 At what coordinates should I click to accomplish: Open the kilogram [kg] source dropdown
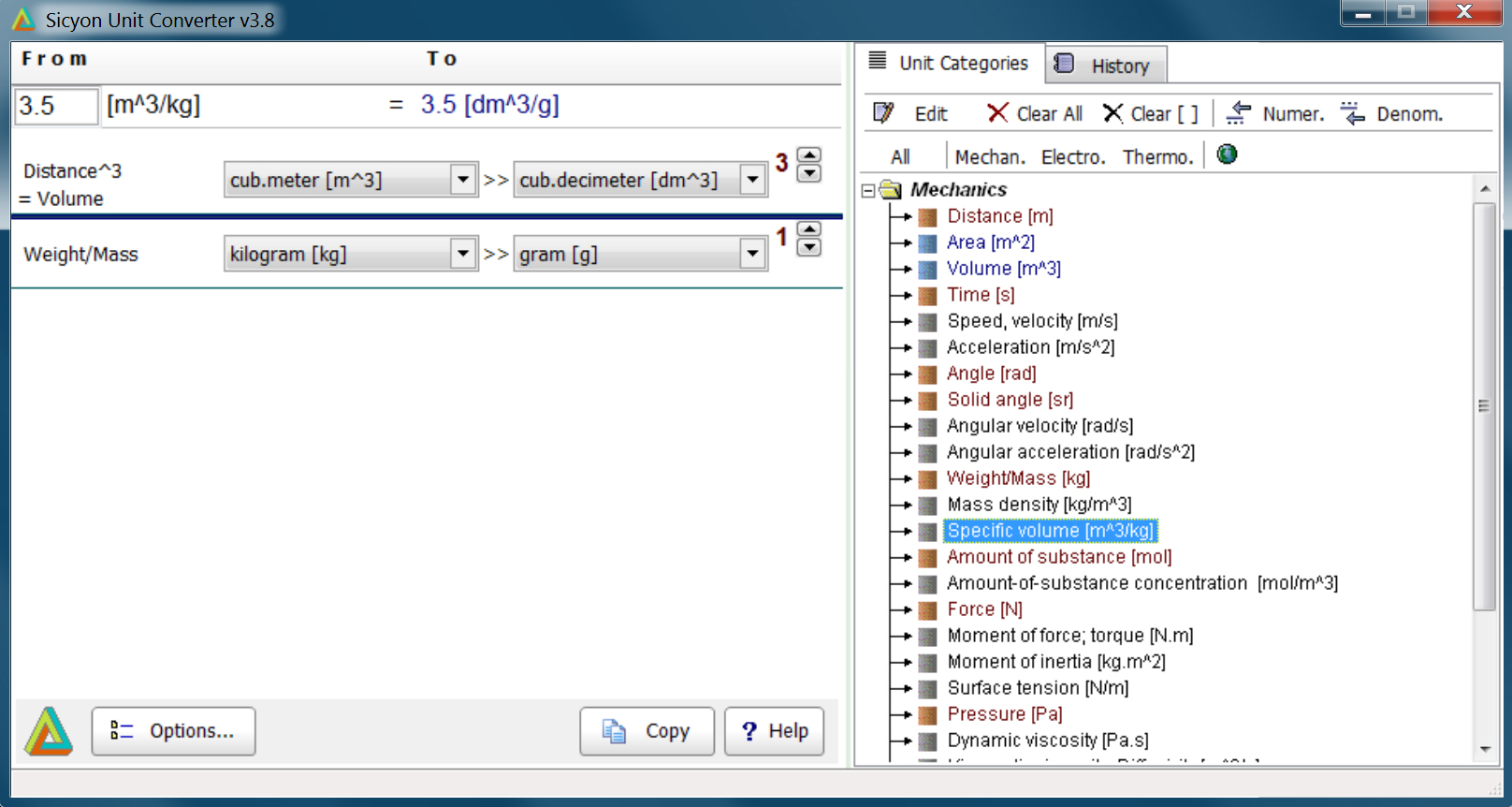coord(462,254)
